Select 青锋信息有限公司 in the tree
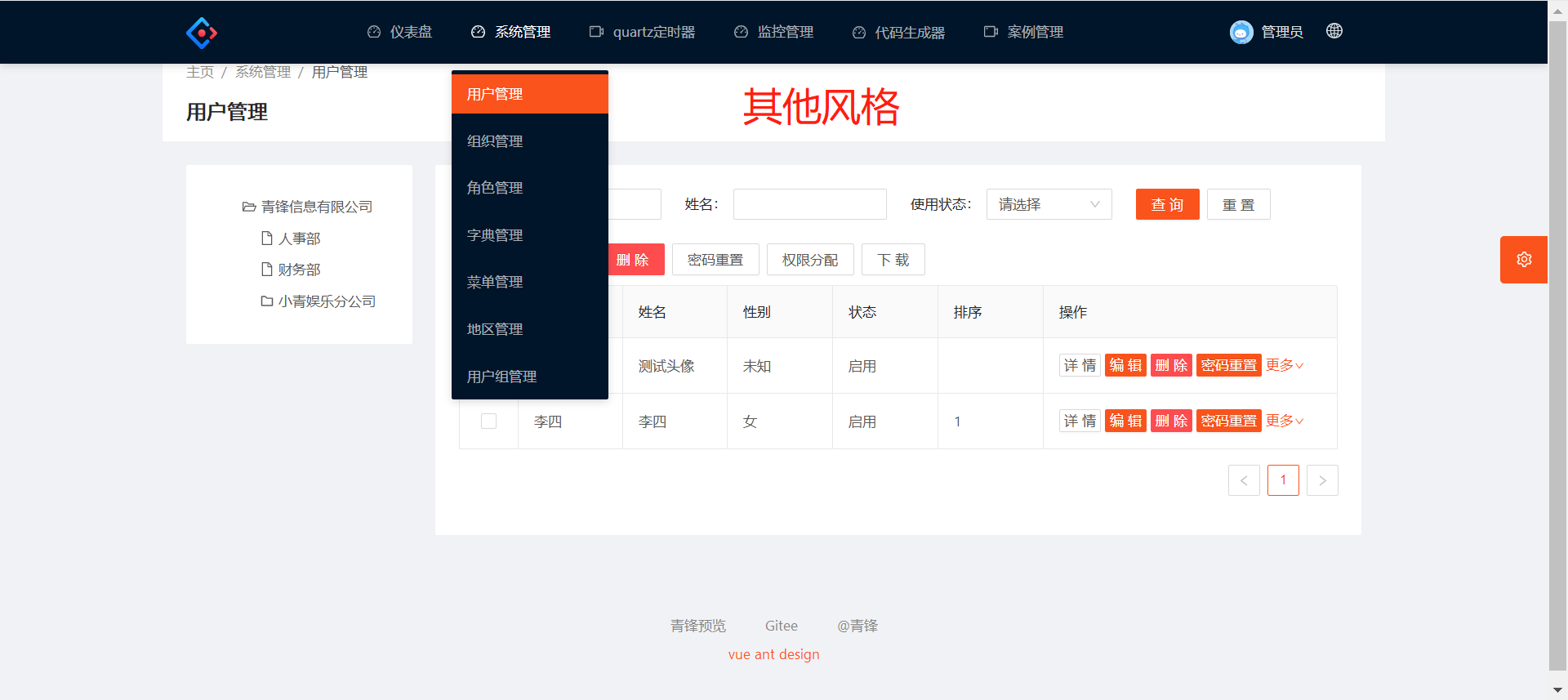The height and width of the screenshot is (700, 1568). pos(317,207)
